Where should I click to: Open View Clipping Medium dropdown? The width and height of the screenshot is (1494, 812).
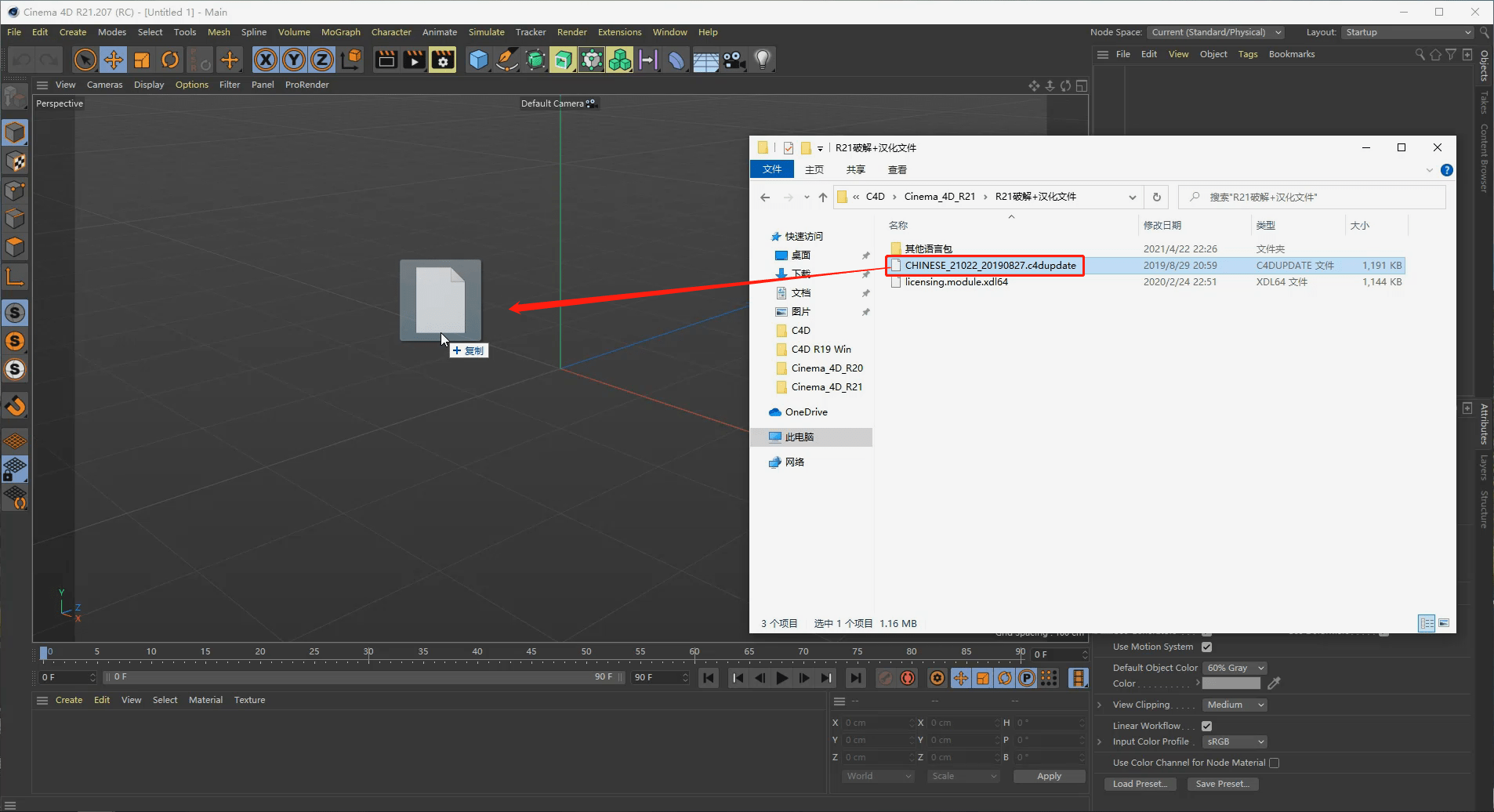point(1235,705)
